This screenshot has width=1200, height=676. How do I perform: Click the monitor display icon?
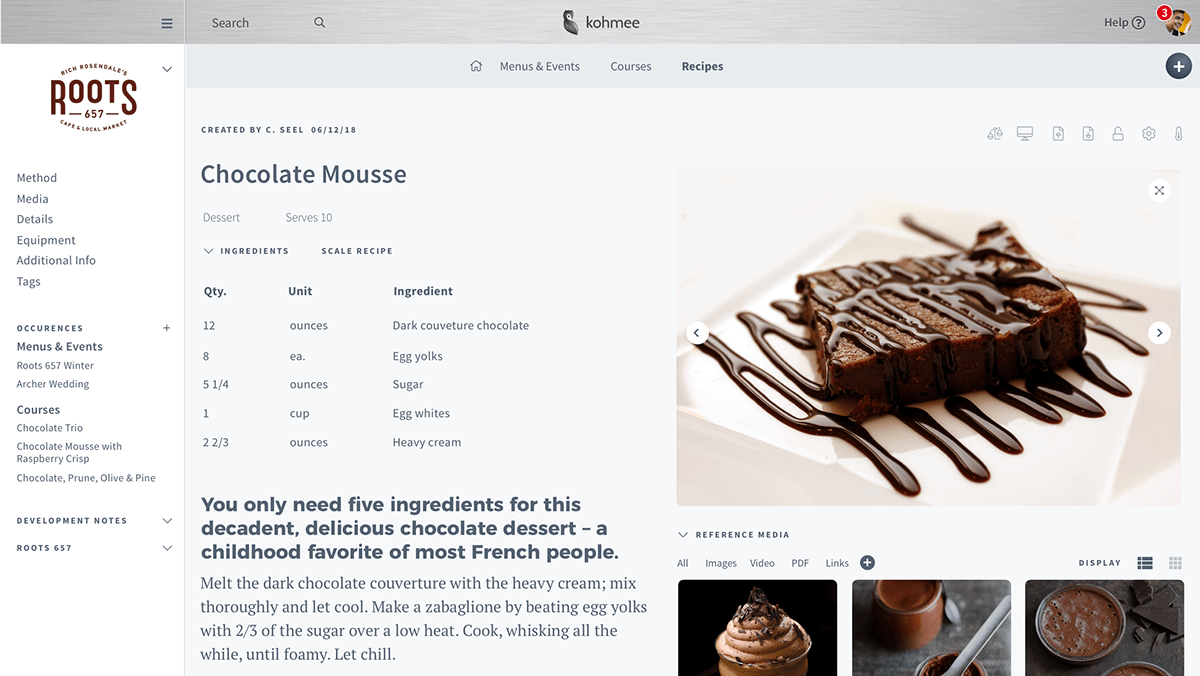[1025, 133]
